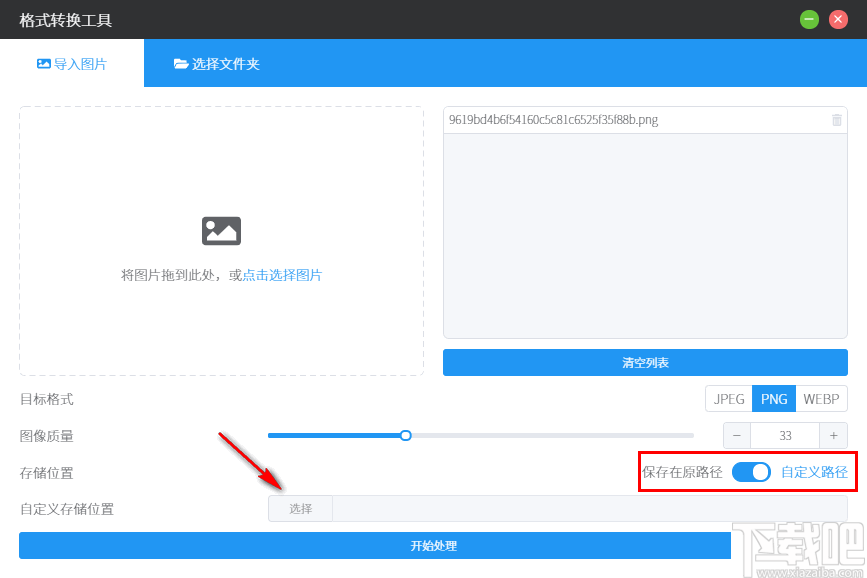Click the green minimize icon in title bar
The height and width of the screenshot is (578, 867).
809,19
